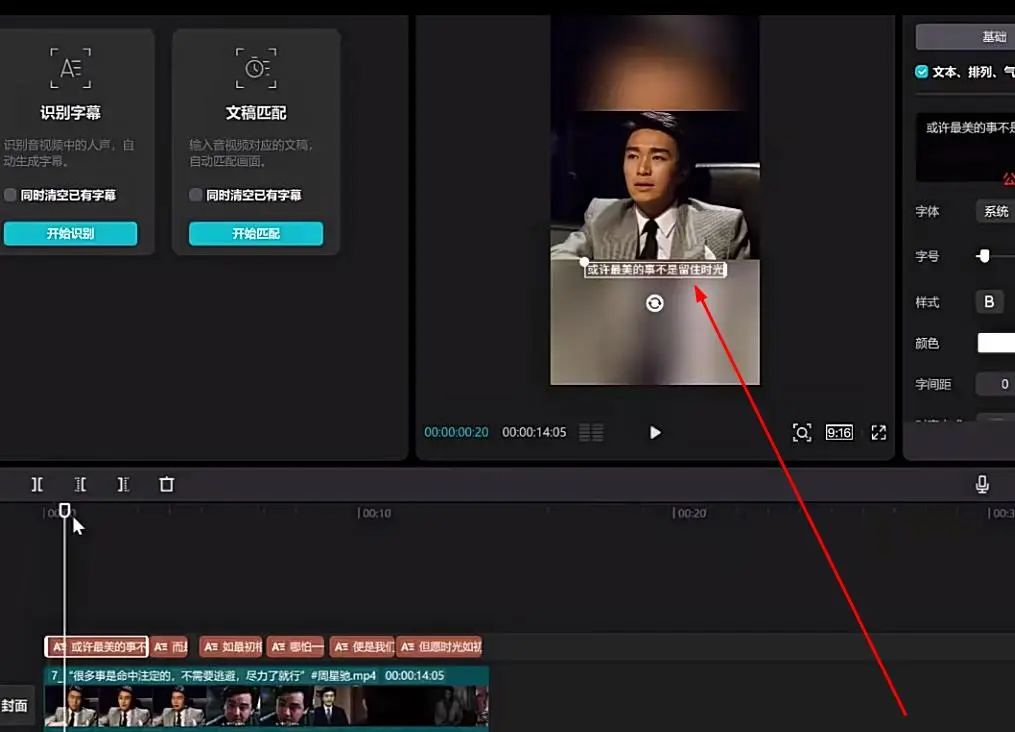The height and width of the screenshot is (732, 1015).
Task: Select the split clip tool in timeline toolbar
Action: click(x=37, y=484)
